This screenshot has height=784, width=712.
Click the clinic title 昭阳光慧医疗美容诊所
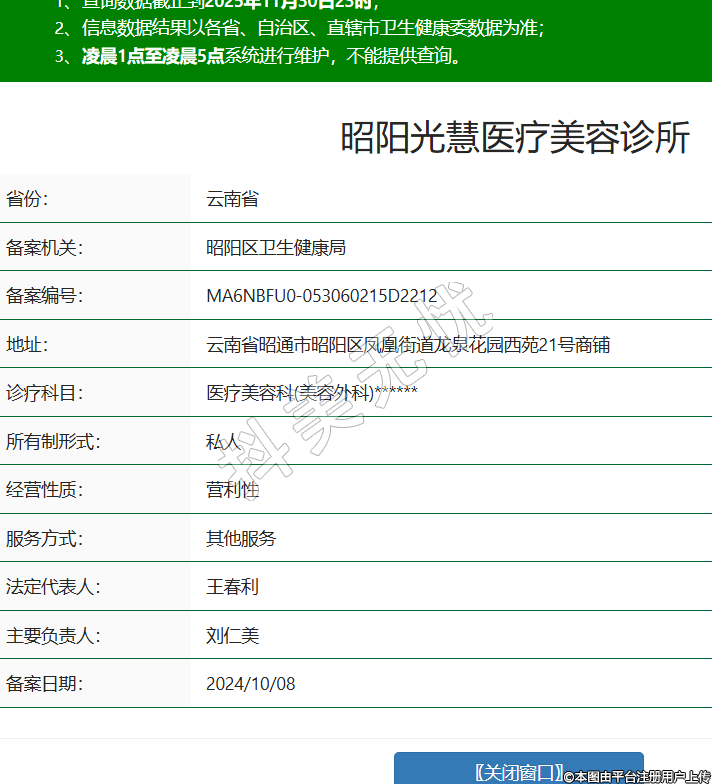515,138
